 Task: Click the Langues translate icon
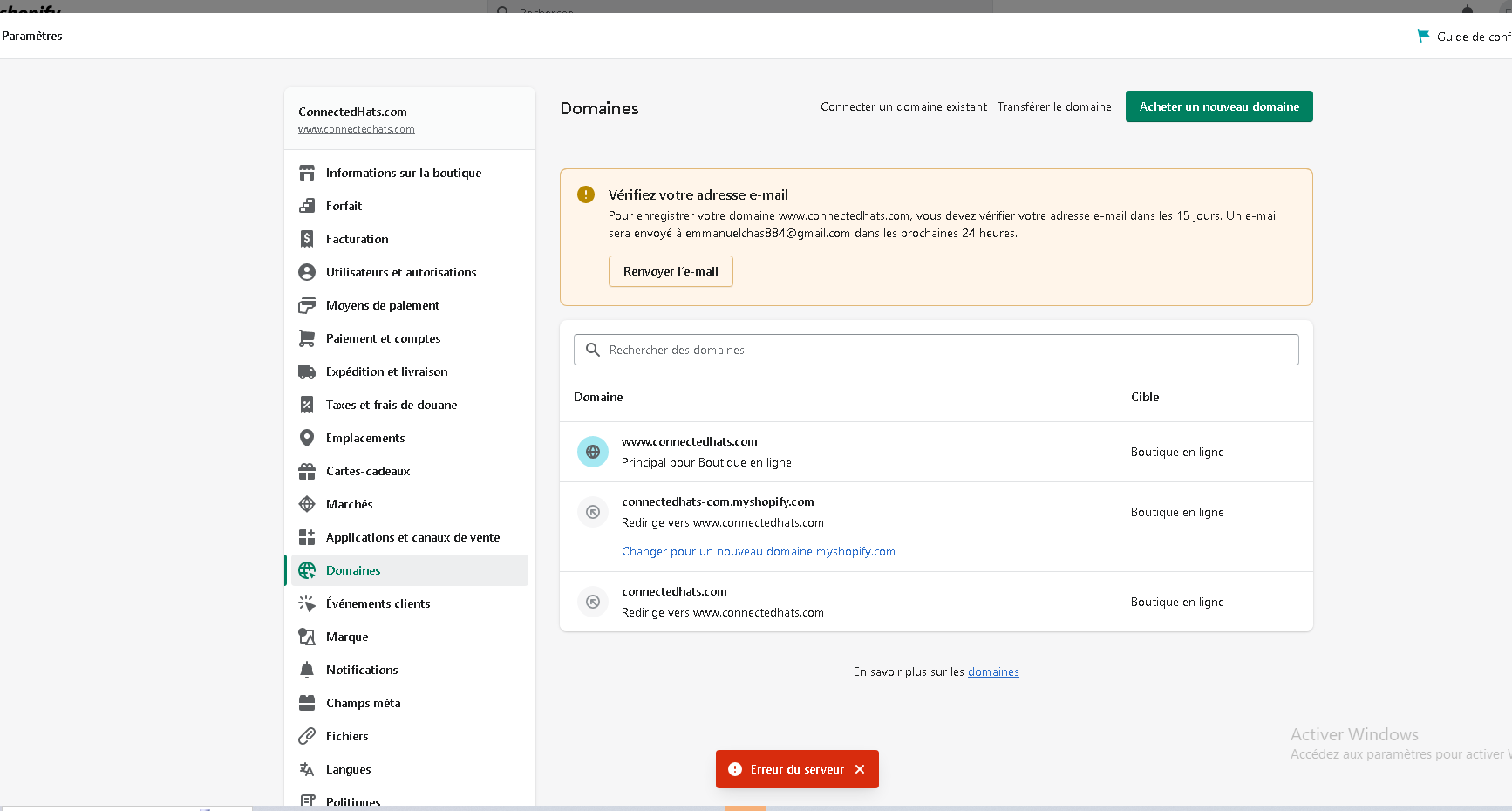pos(307,769)
